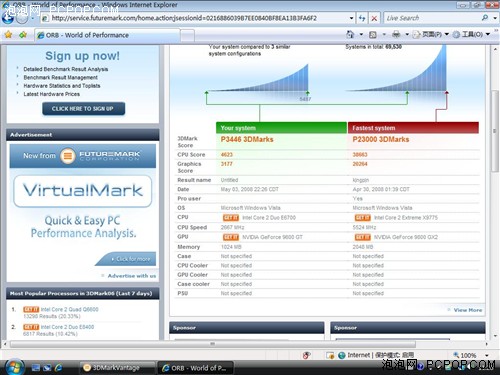Open the recent pages dropdown beside Forward button
Screen dimensions: 500x375
pos(32,18)
